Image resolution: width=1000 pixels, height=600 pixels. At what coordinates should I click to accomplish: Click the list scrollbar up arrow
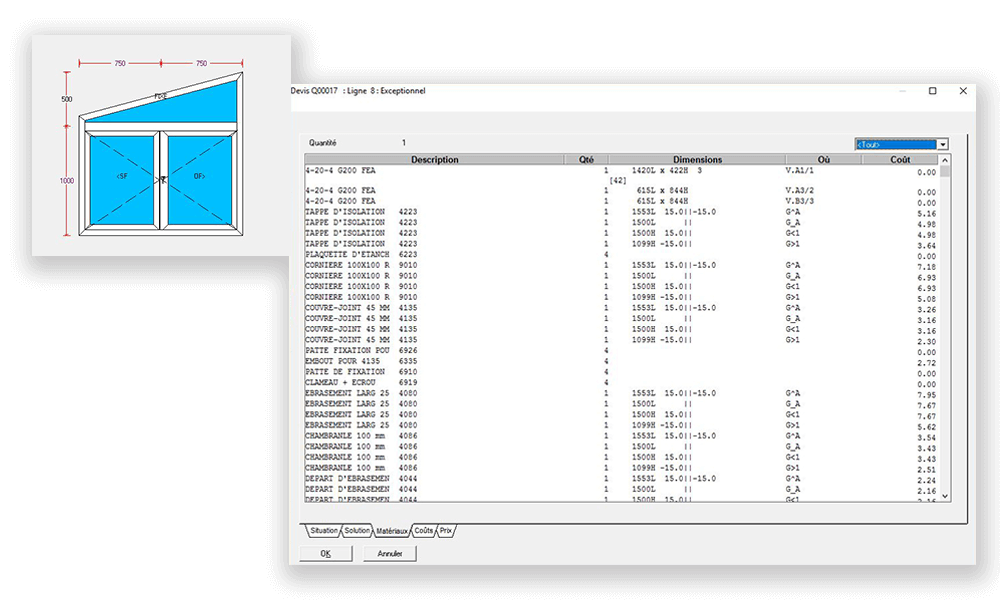pos(945,160)
